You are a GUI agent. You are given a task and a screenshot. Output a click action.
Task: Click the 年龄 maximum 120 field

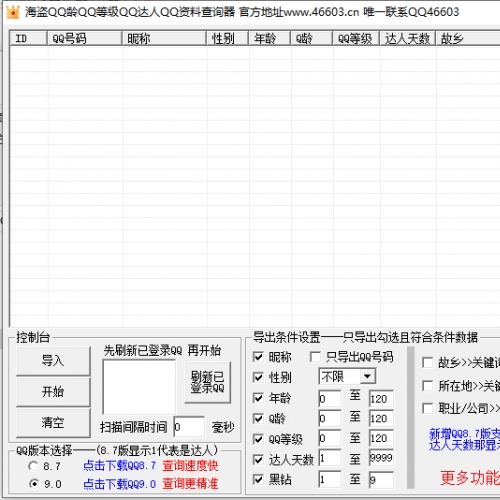tap(381, 399)
